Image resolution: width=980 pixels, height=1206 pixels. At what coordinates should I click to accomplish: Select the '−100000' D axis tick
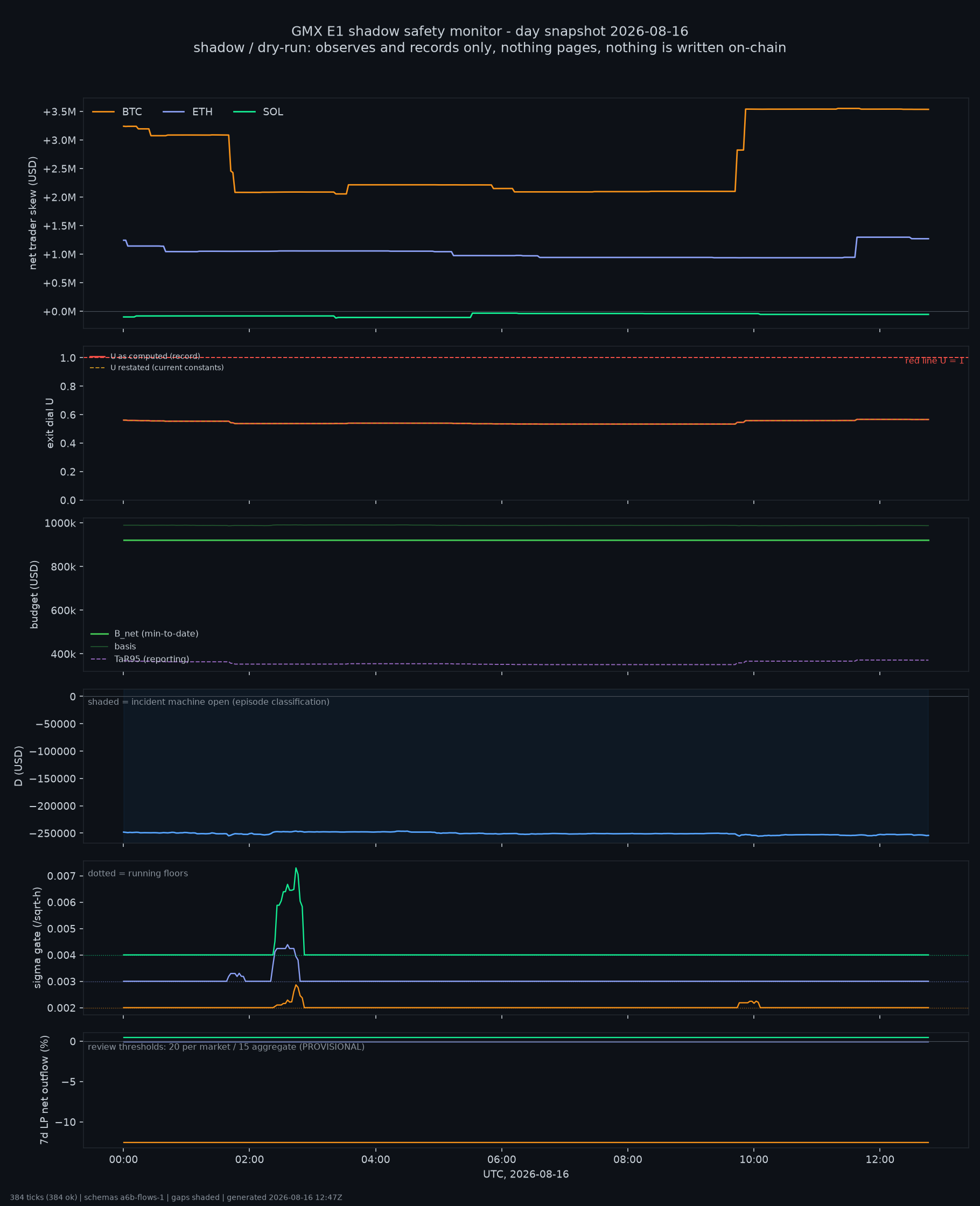53,752
